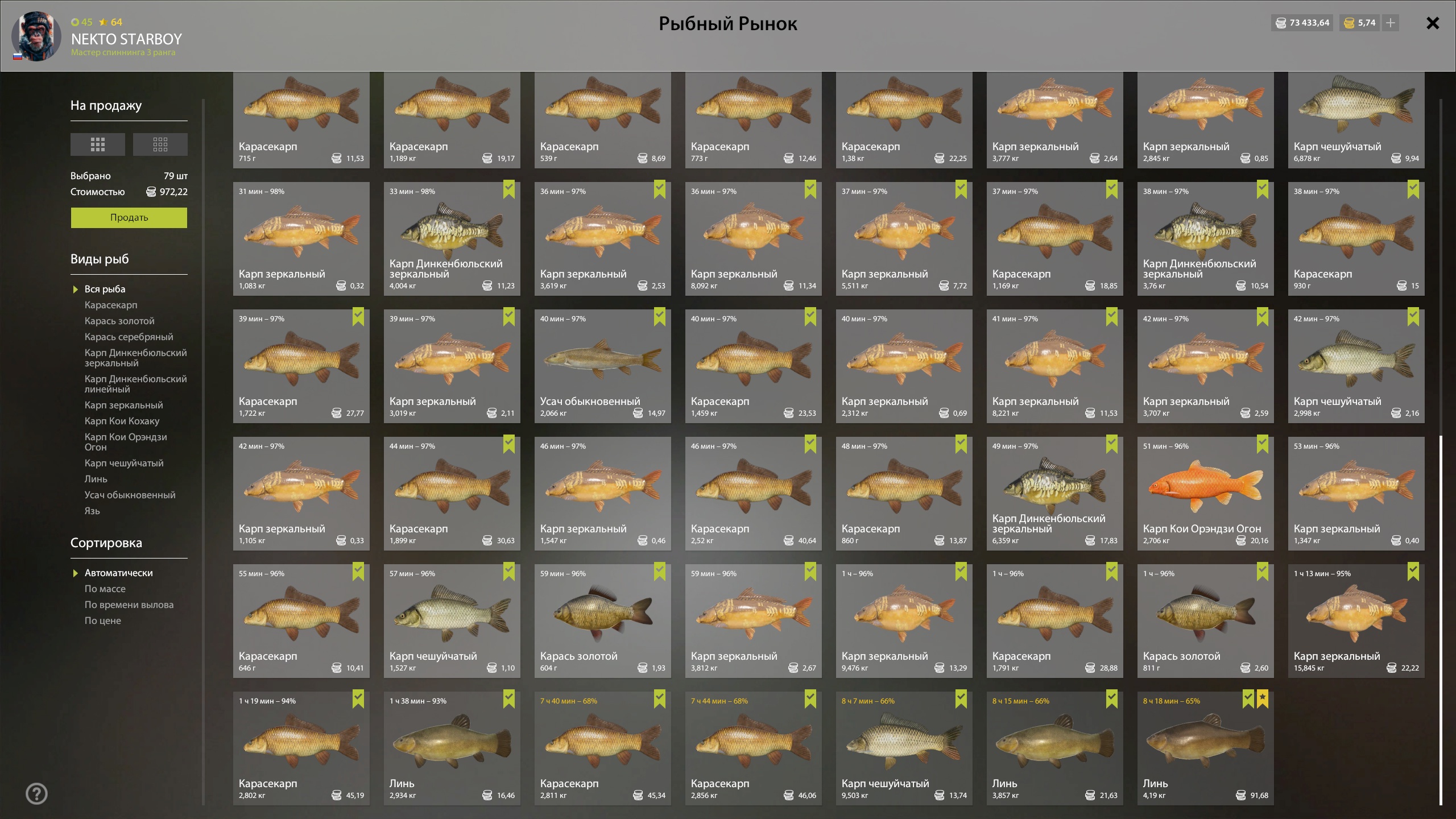
Task: Toggle selection mark on Карп Кои Орэндзи Огон card
Action: [x=1262, y=444]
